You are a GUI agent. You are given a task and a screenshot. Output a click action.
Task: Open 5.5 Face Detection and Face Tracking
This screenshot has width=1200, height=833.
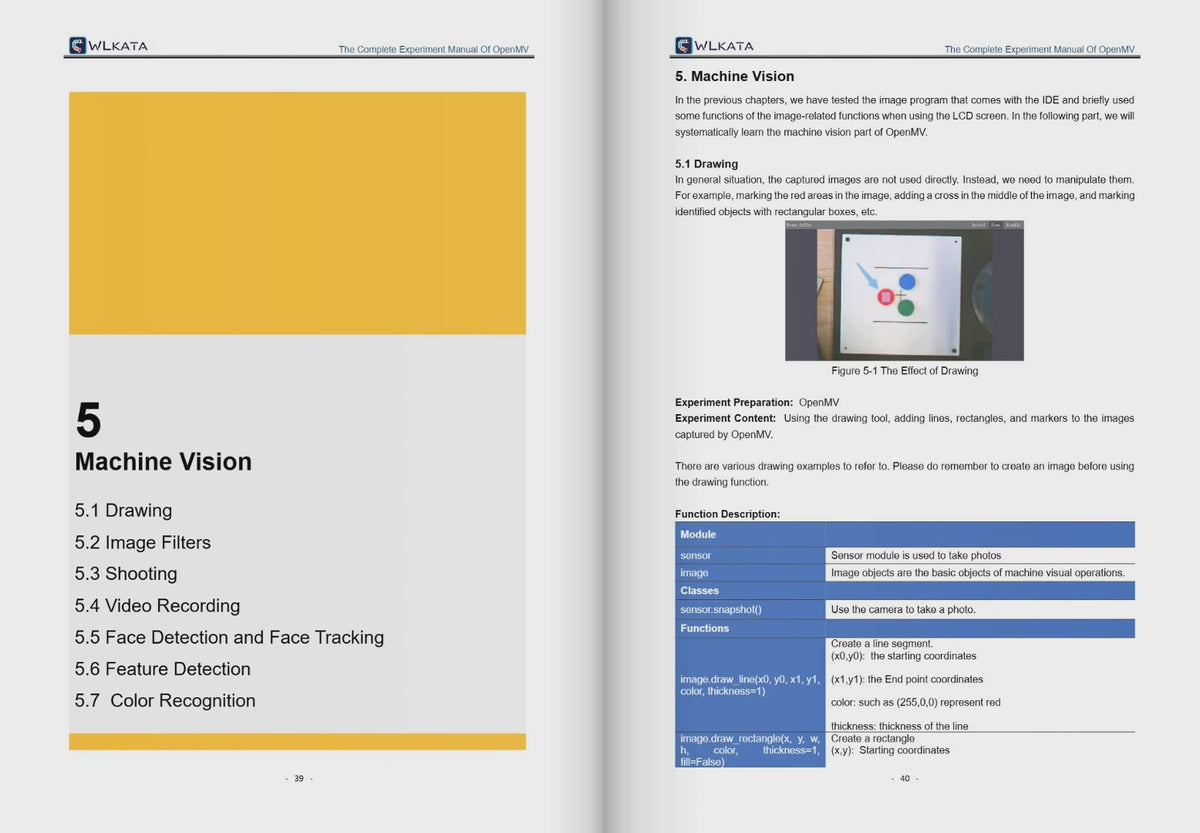click(229, 638)
